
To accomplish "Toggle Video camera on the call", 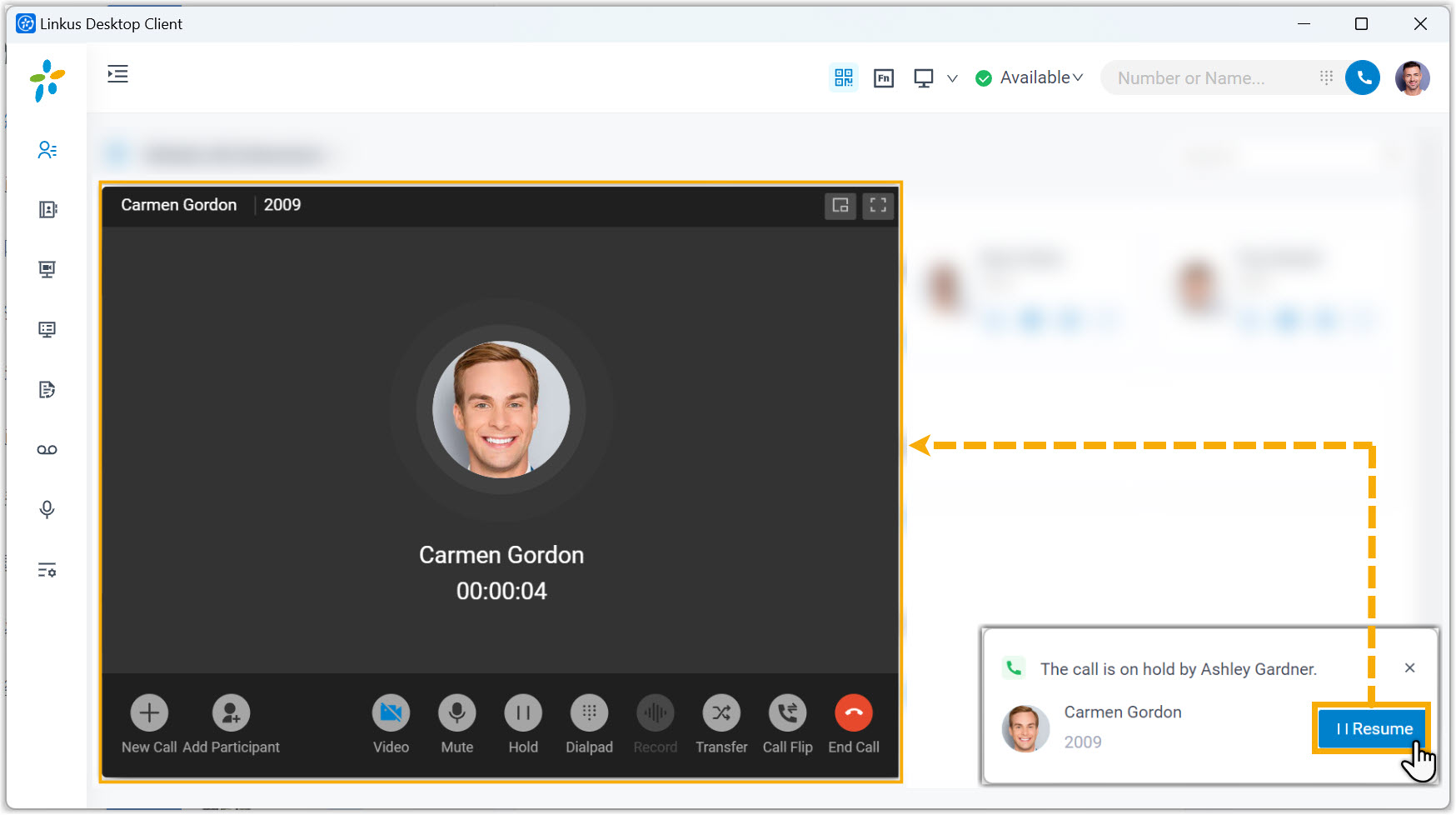I will (391, 713).
